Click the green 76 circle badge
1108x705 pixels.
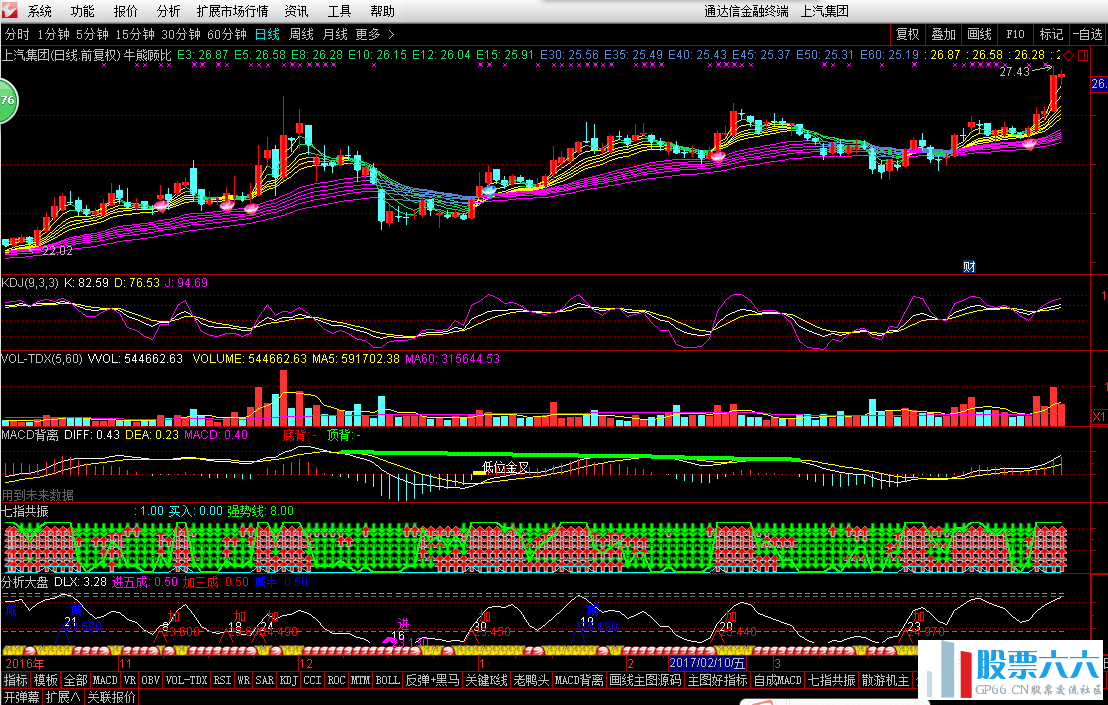pos(7,100)
